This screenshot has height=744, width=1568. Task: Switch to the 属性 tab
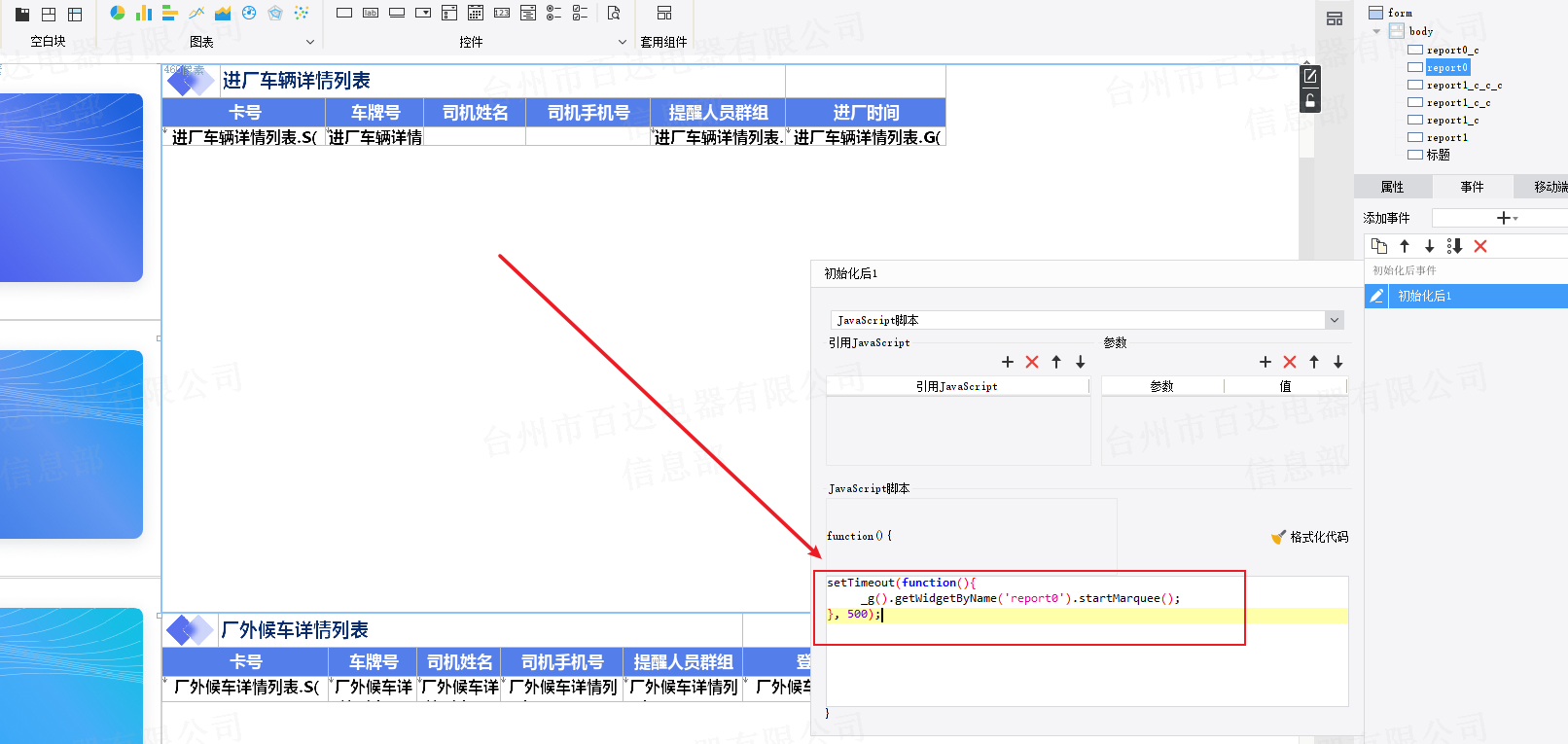point(1392,187)
